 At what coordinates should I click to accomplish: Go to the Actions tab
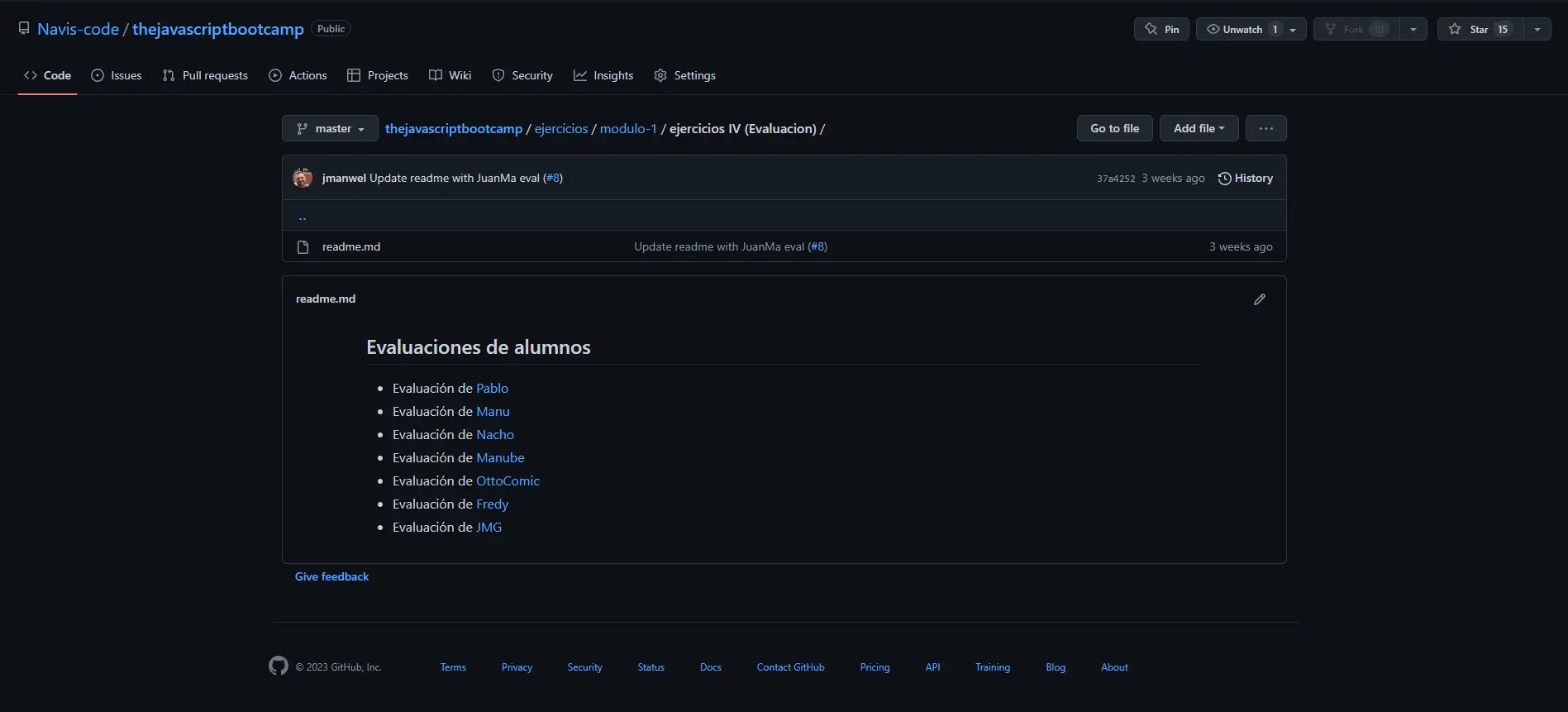[298, 75]
